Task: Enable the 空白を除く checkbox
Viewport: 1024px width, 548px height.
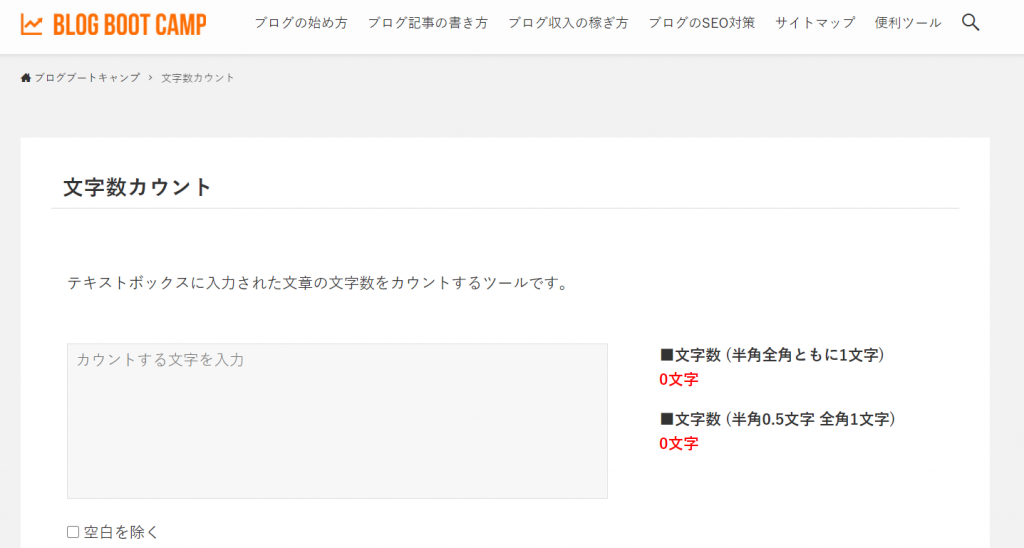Action: click(73, 532)
